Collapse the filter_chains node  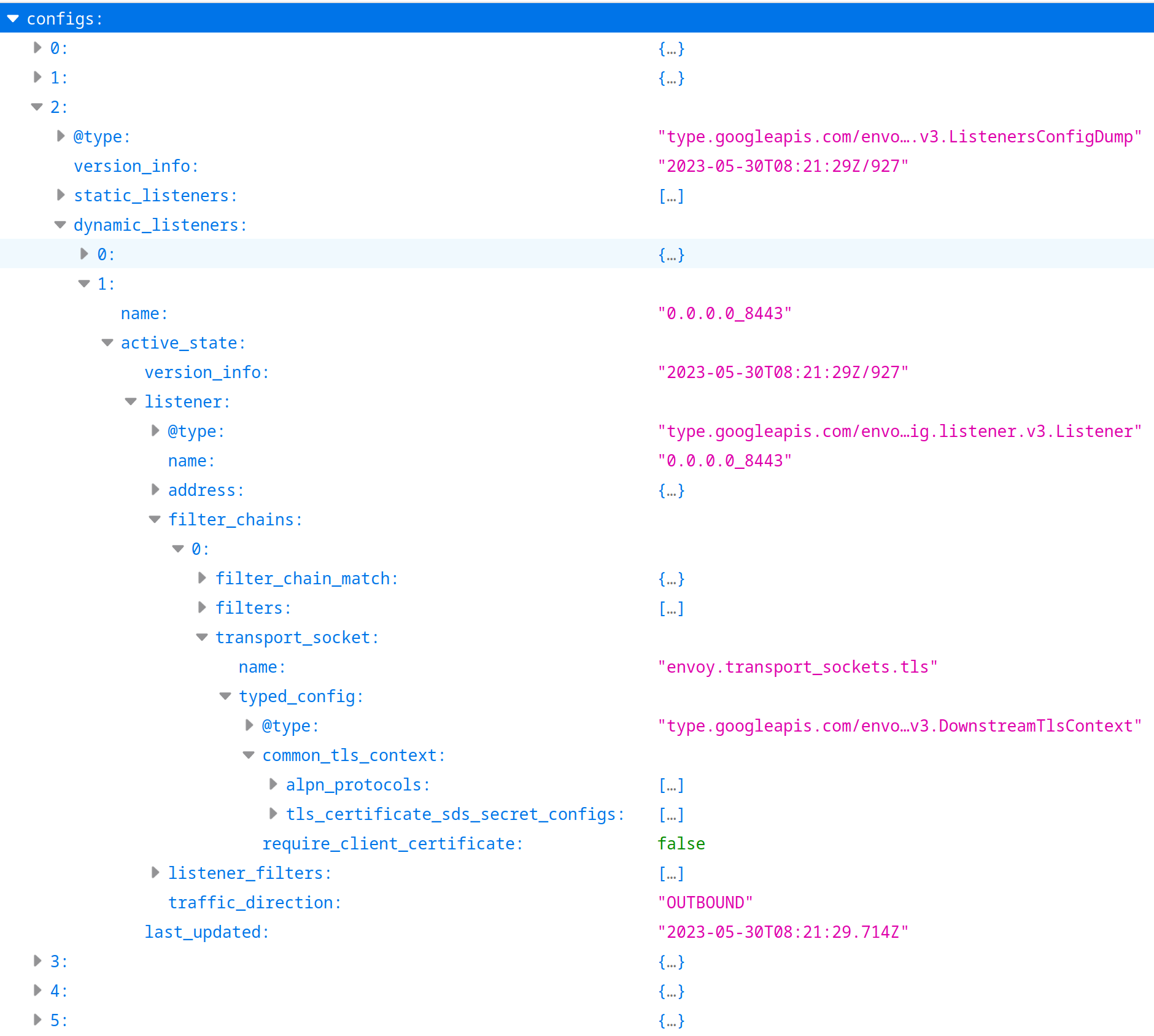pos(155,519)
